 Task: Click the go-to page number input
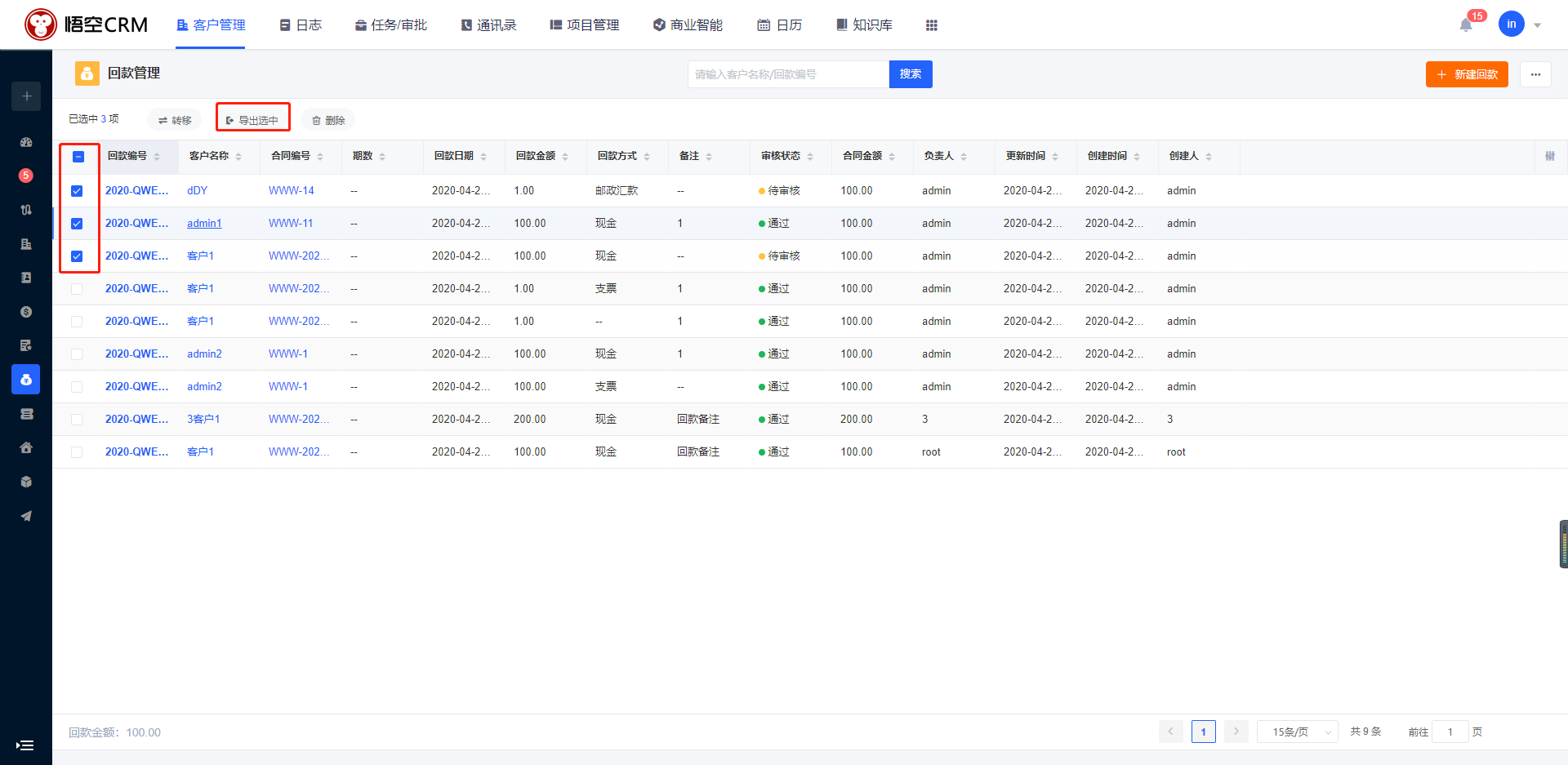[x=1450, y=732]
